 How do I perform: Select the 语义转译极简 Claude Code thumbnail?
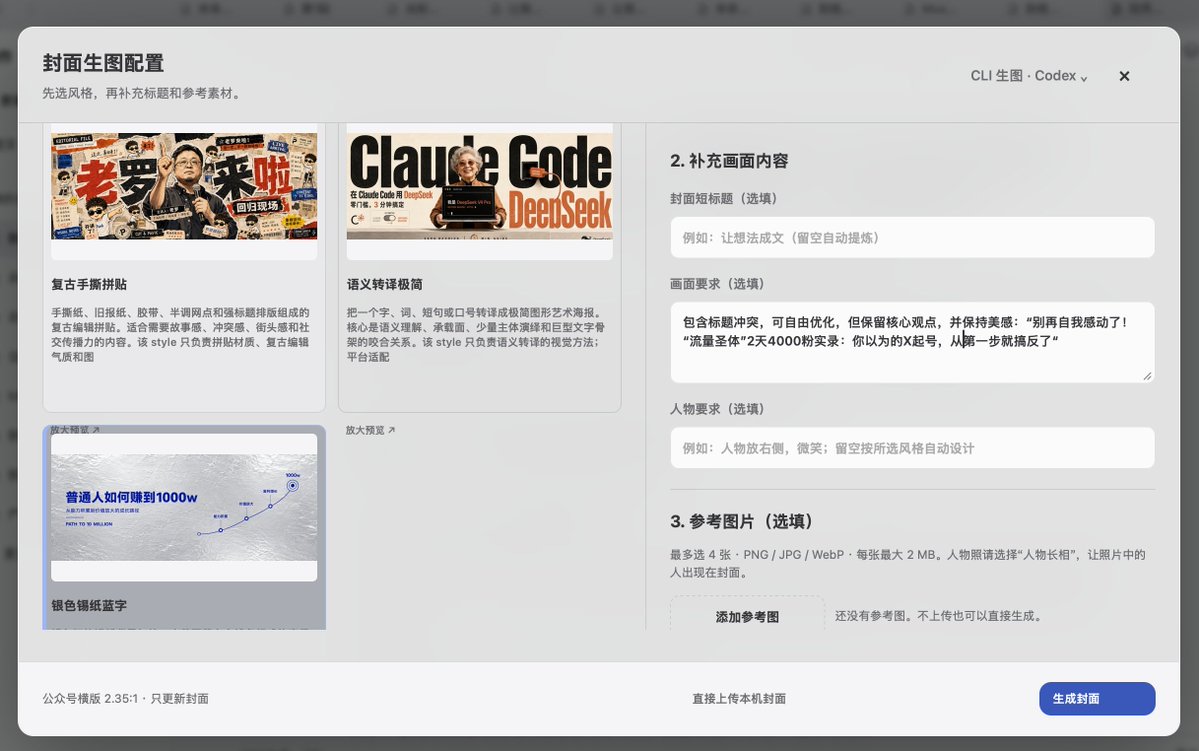pos(479,187)
